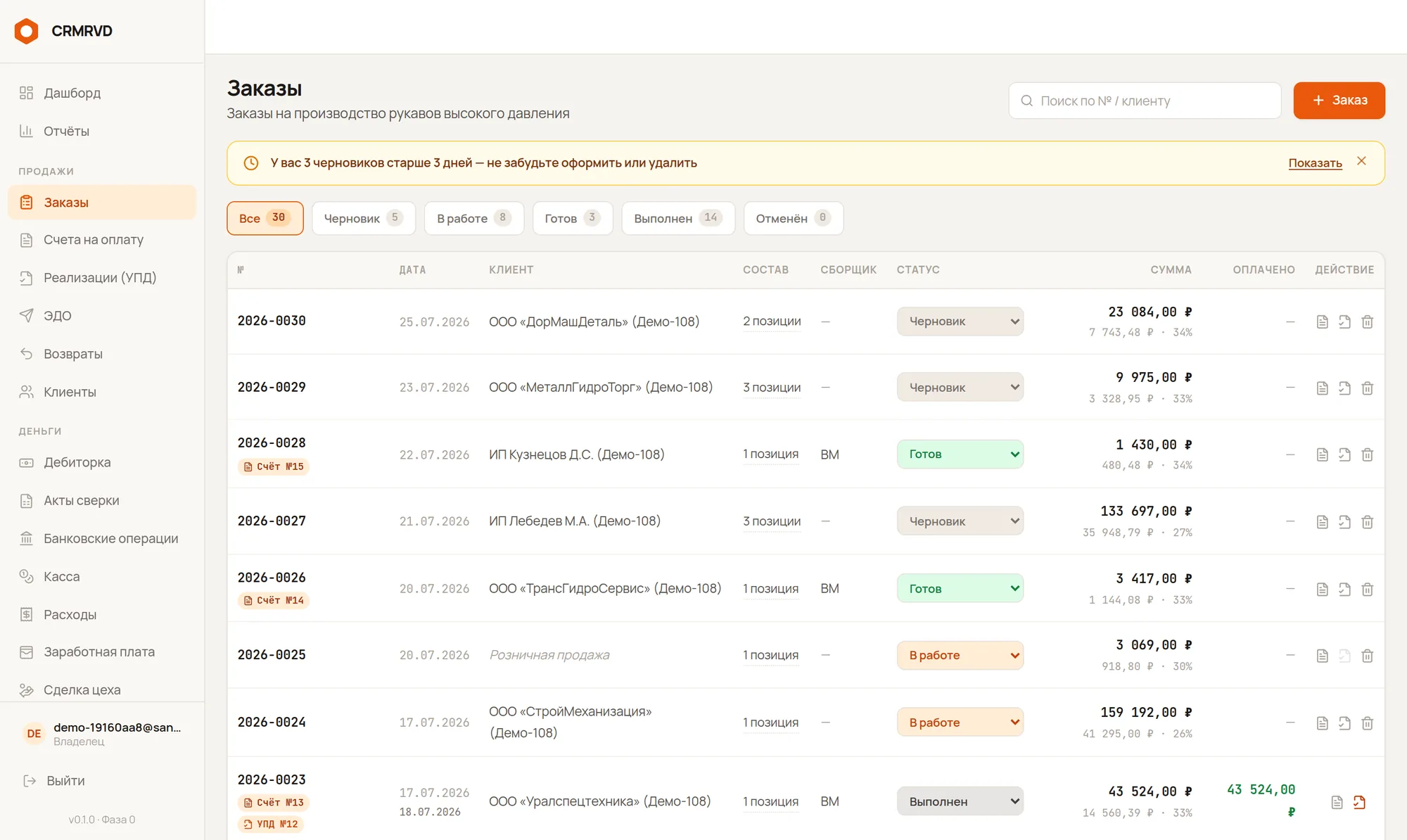Click the СУММА column header

coord(1171,270)
